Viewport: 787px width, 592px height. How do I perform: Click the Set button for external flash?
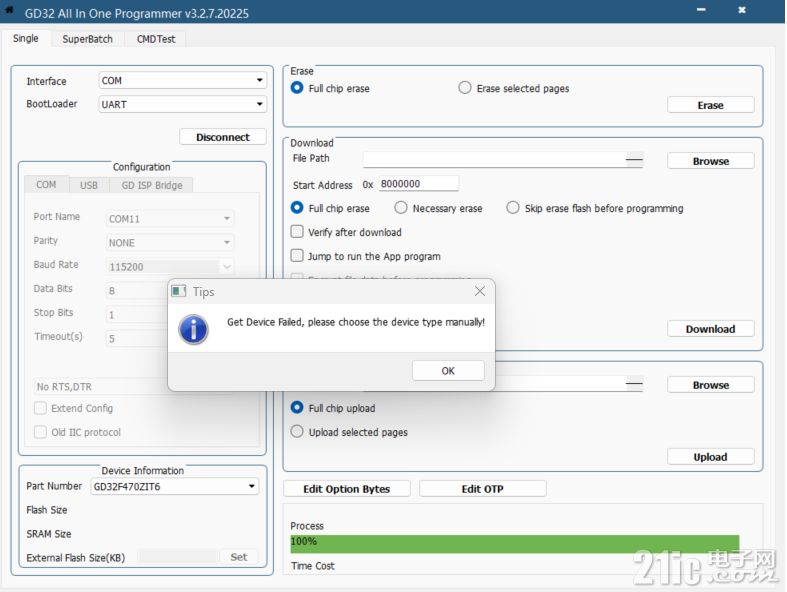tap(239, 556)
